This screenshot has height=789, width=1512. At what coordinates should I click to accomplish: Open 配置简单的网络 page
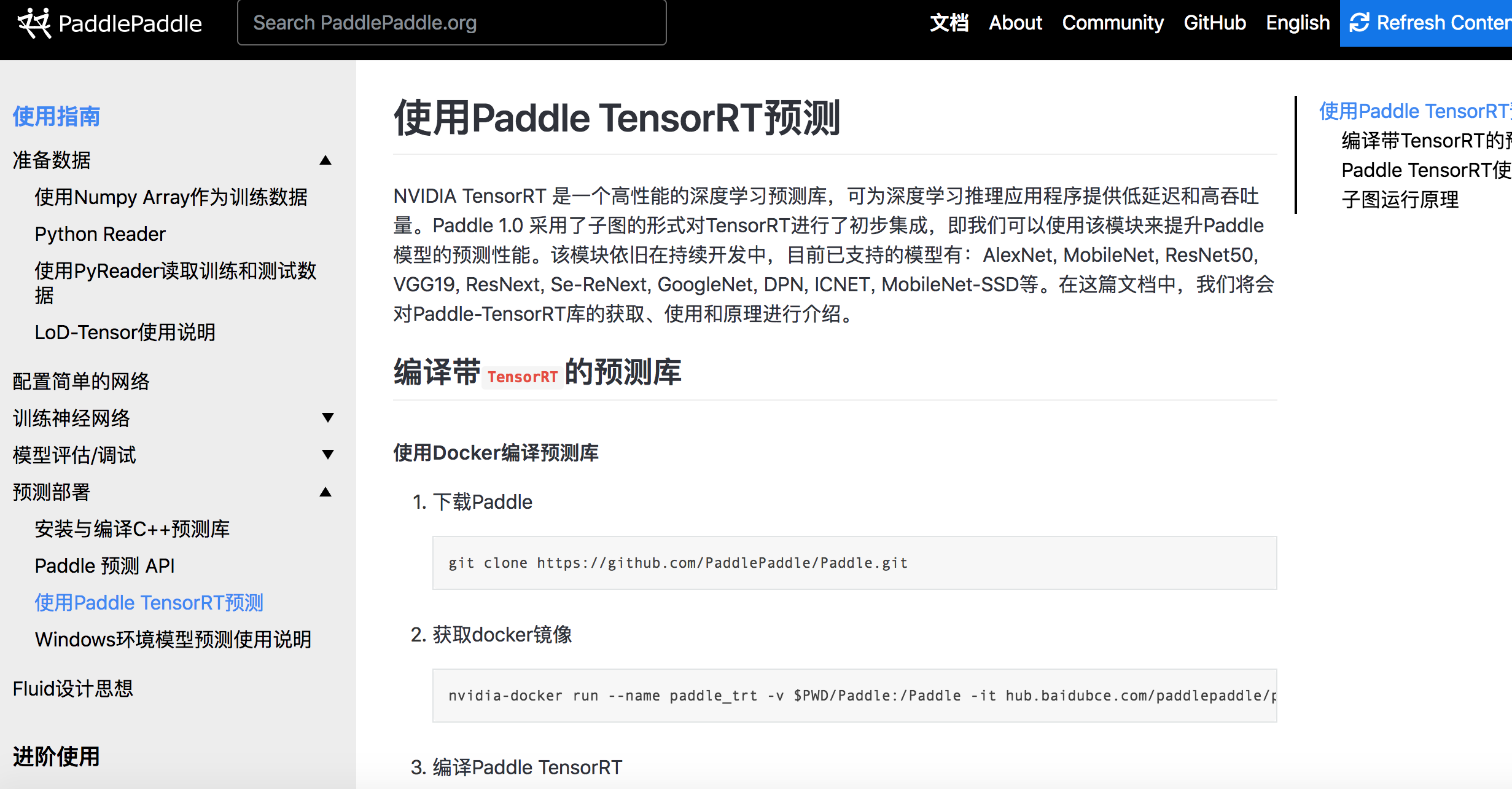pyautogui.click(x=81, y=382)
